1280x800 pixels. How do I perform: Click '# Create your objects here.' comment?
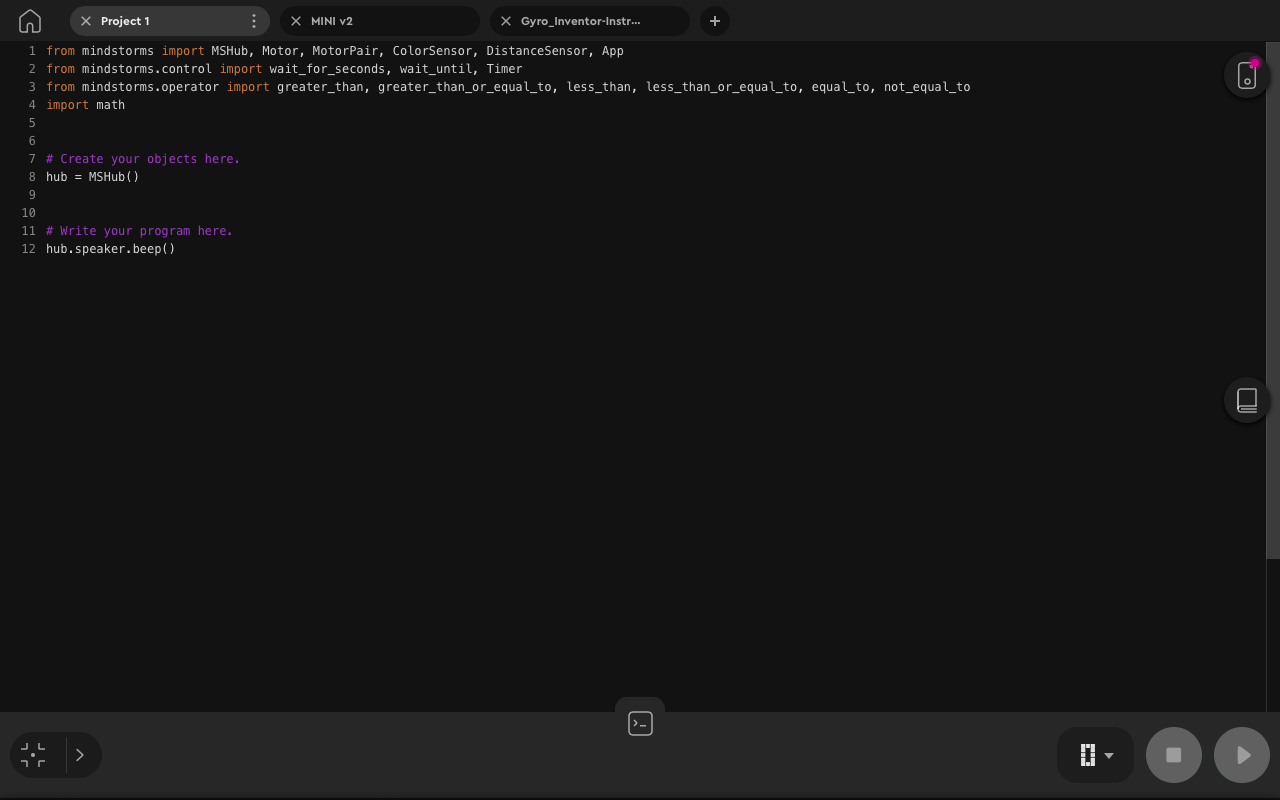(143, 159)
